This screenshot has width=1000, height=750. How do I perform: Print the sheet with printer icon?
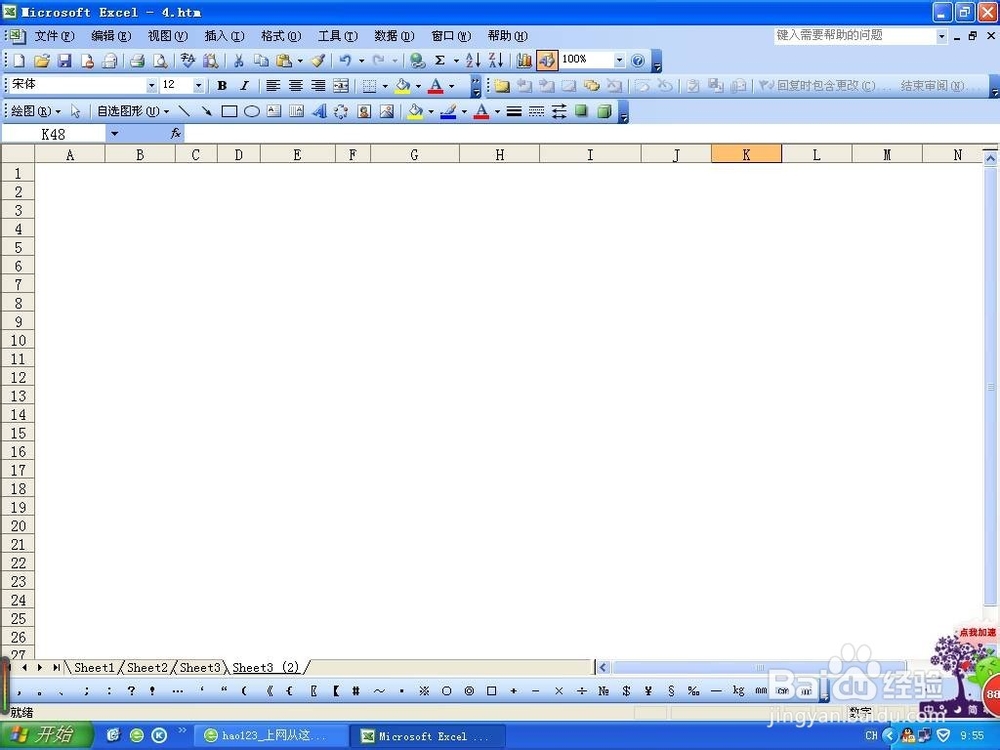(x=137, y=61)
